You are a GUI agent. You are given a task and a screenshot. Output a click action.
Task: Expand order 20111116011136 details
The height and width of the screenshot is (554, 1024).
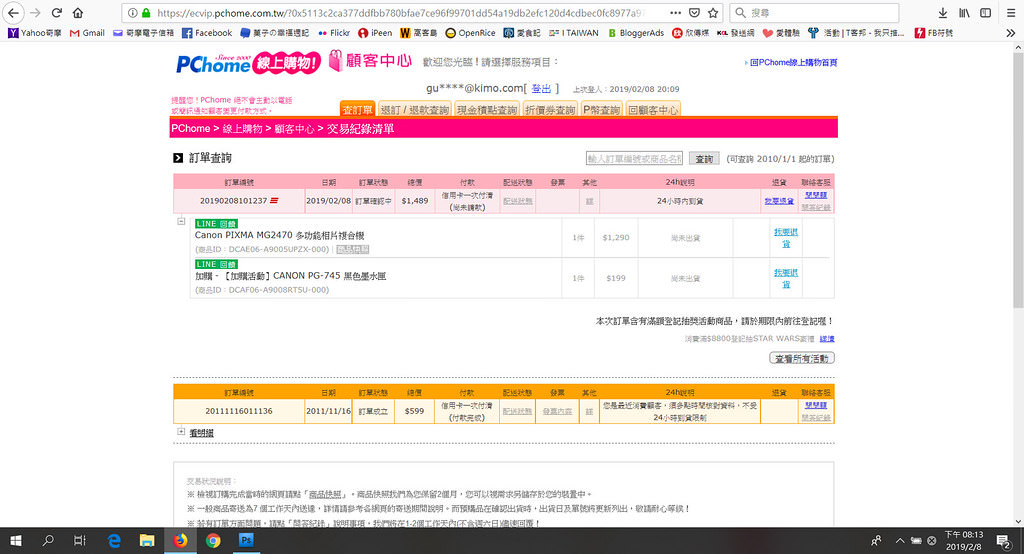(181, 431)
